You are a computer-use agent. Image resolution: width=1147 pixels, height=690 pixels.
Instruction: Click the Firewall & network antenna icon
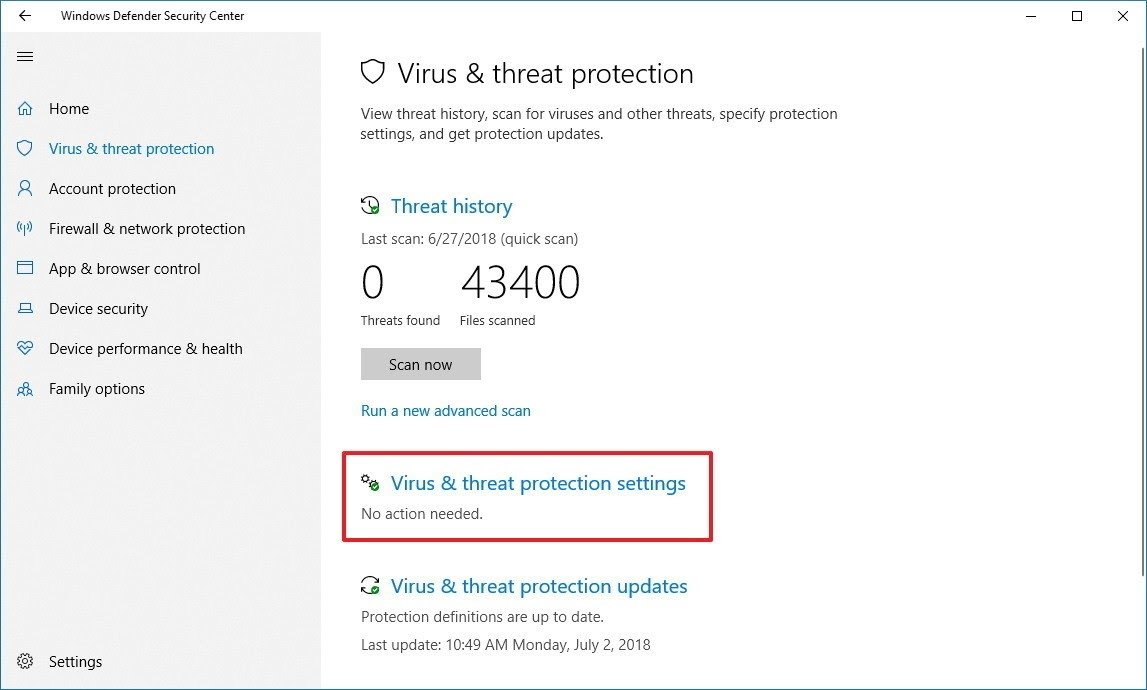point(25,228)
